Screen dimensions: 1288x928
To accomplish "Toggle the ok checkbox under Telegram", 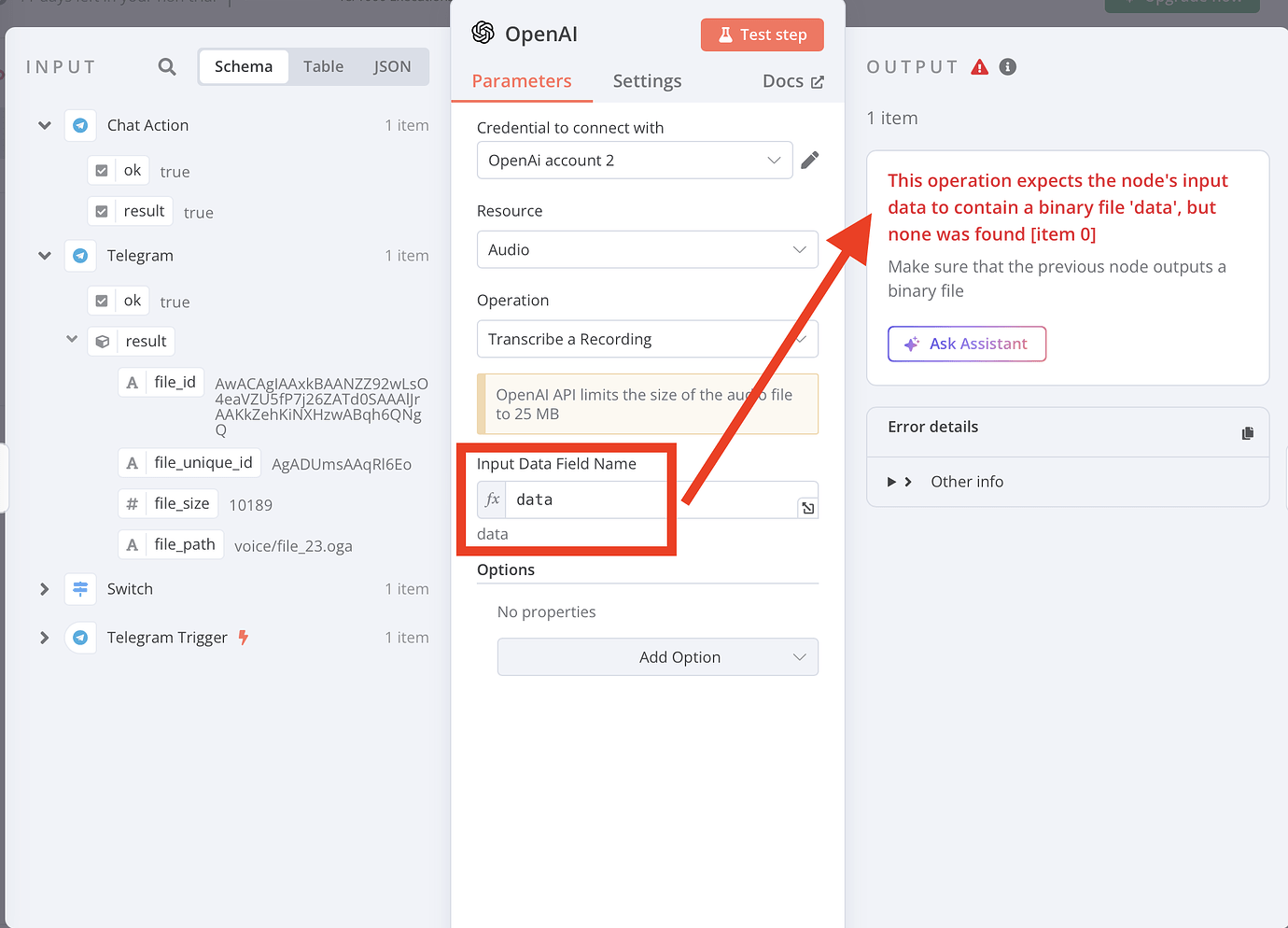I will pos(102,300).
